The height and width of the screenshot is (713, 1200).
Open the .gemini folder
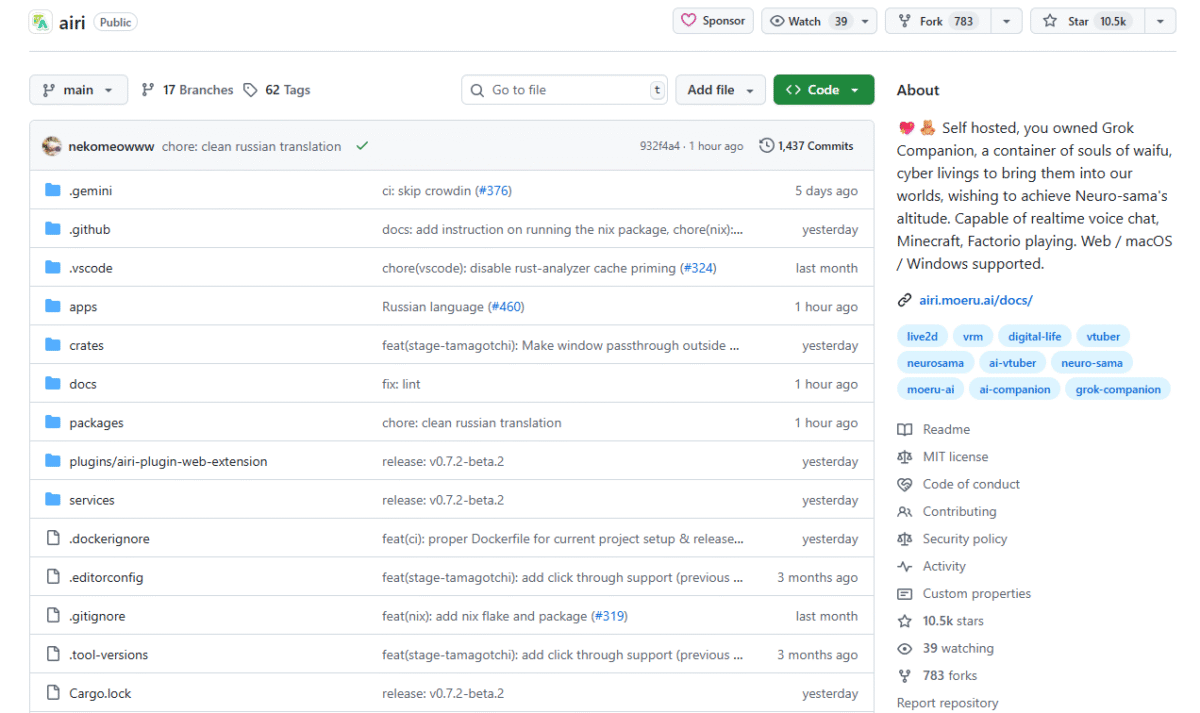click(91, 191)
